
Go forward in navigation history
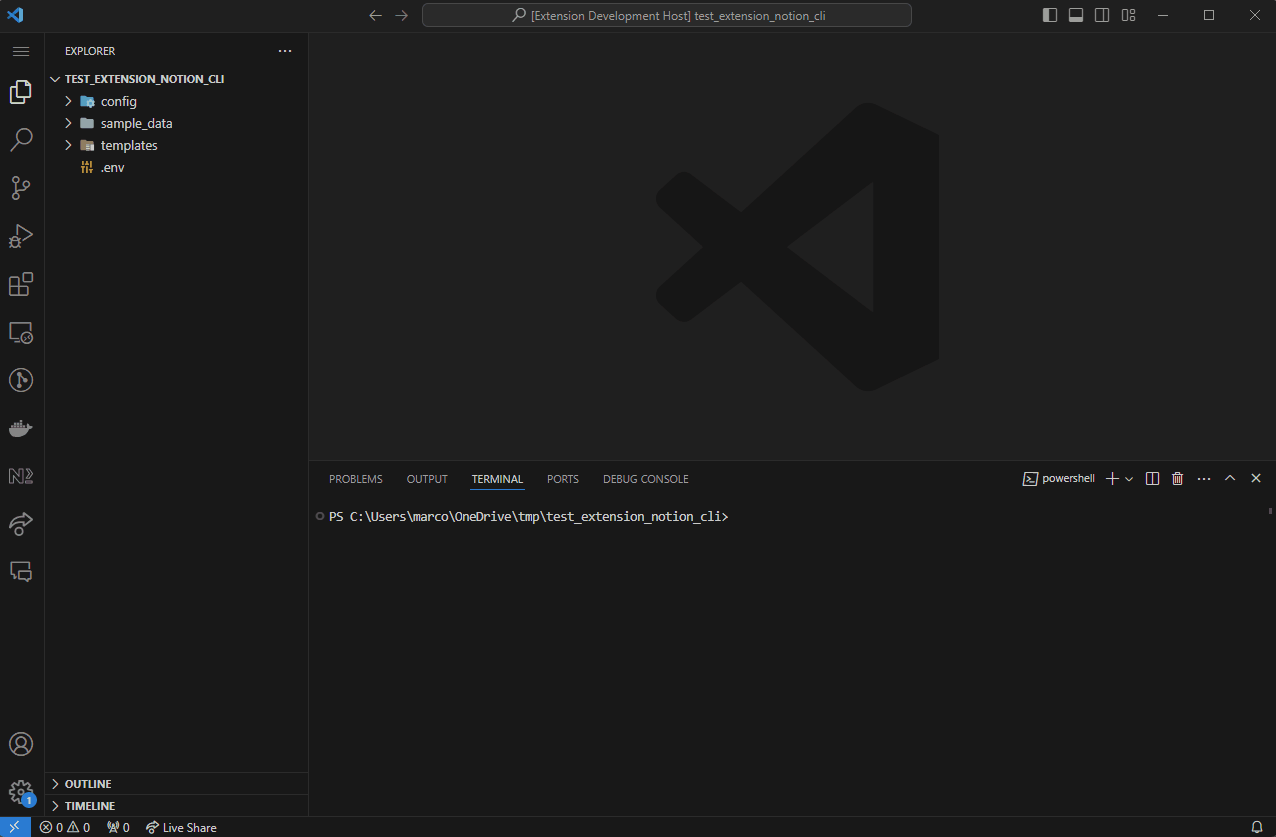402,15
